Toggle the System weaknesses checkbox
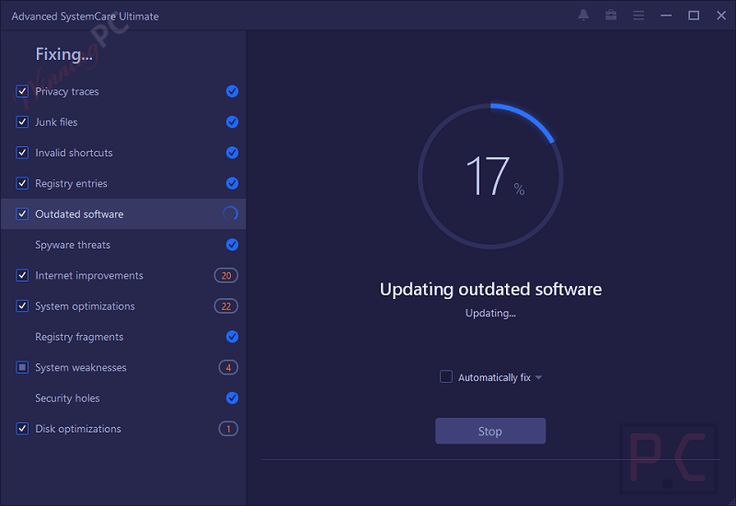The image size is (736, 506). coord(22,368)
